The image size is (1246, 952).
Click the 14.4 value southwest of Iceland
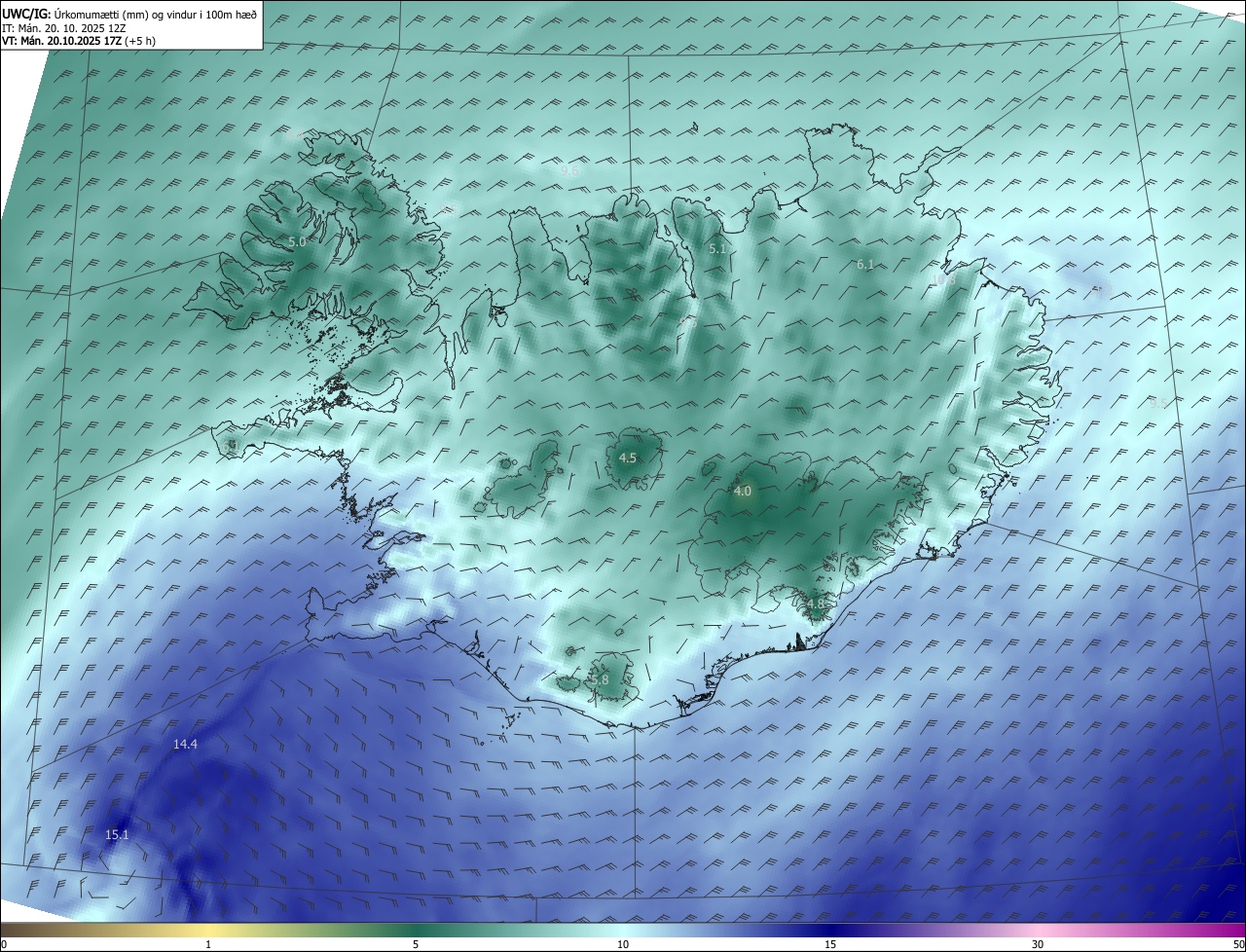point(185,745)
